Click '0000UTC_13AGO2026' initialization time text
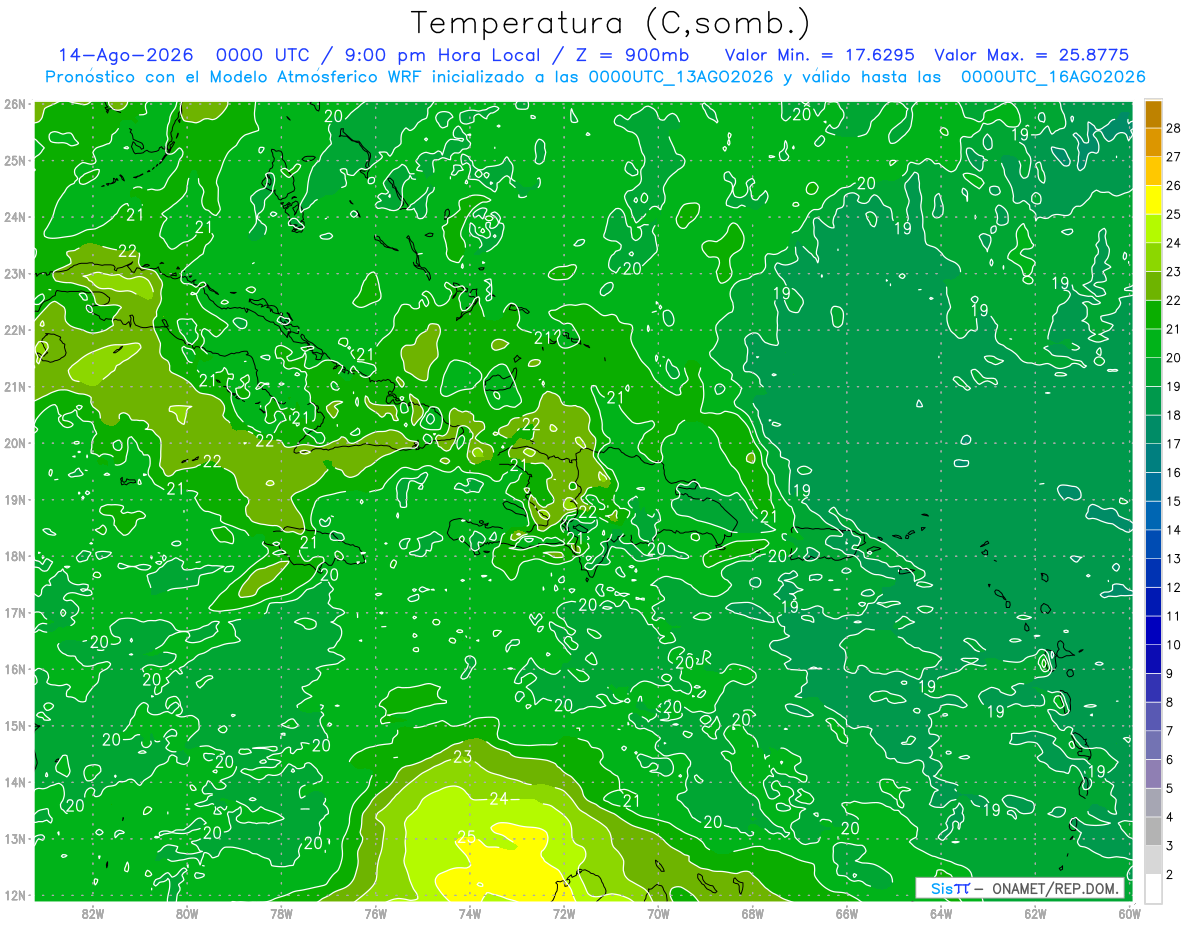 click(681, 77)
